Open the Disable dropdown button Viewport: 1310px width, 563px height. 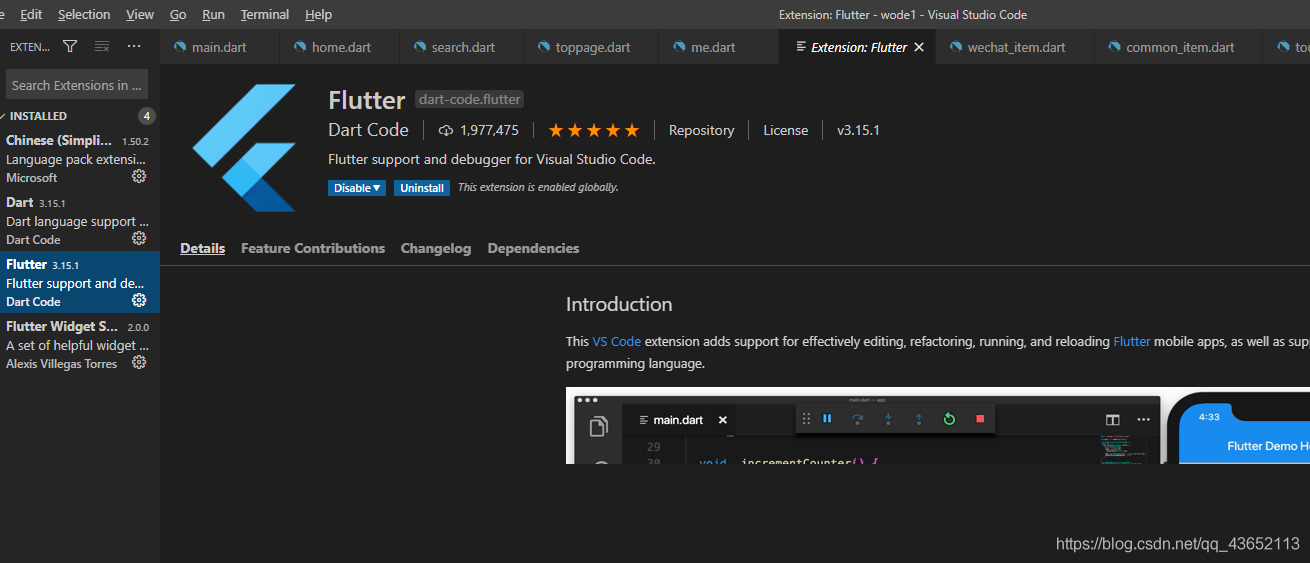[x=357, y=188]
